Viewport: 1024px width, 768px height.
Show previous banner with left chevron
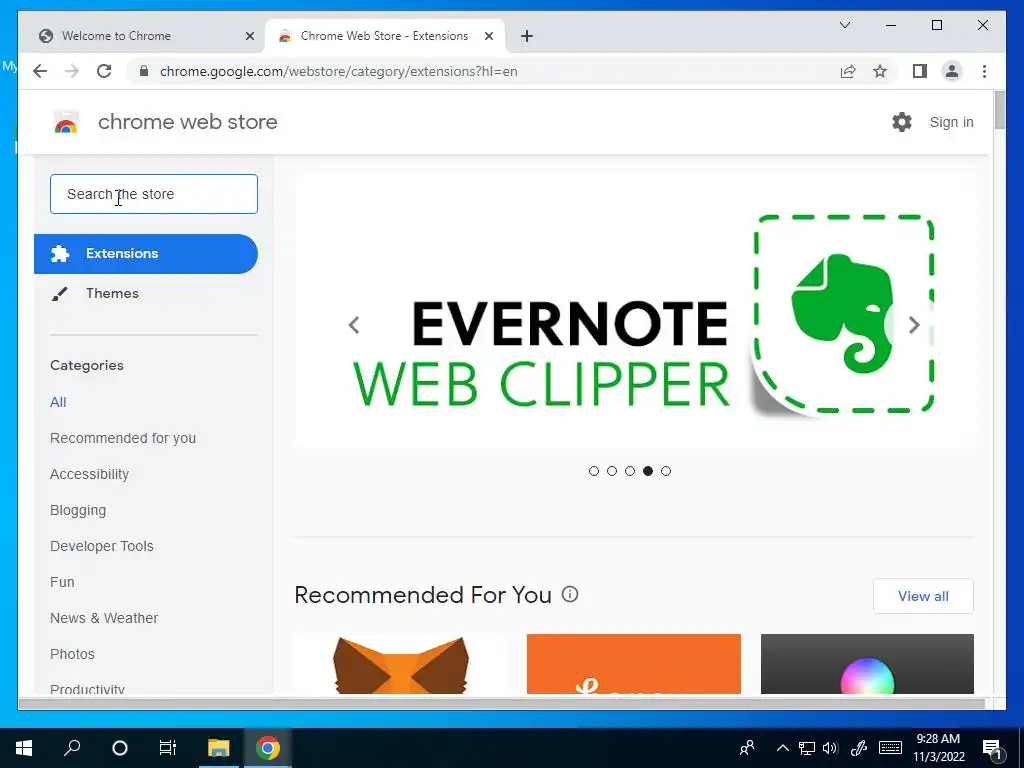(354, 325)
